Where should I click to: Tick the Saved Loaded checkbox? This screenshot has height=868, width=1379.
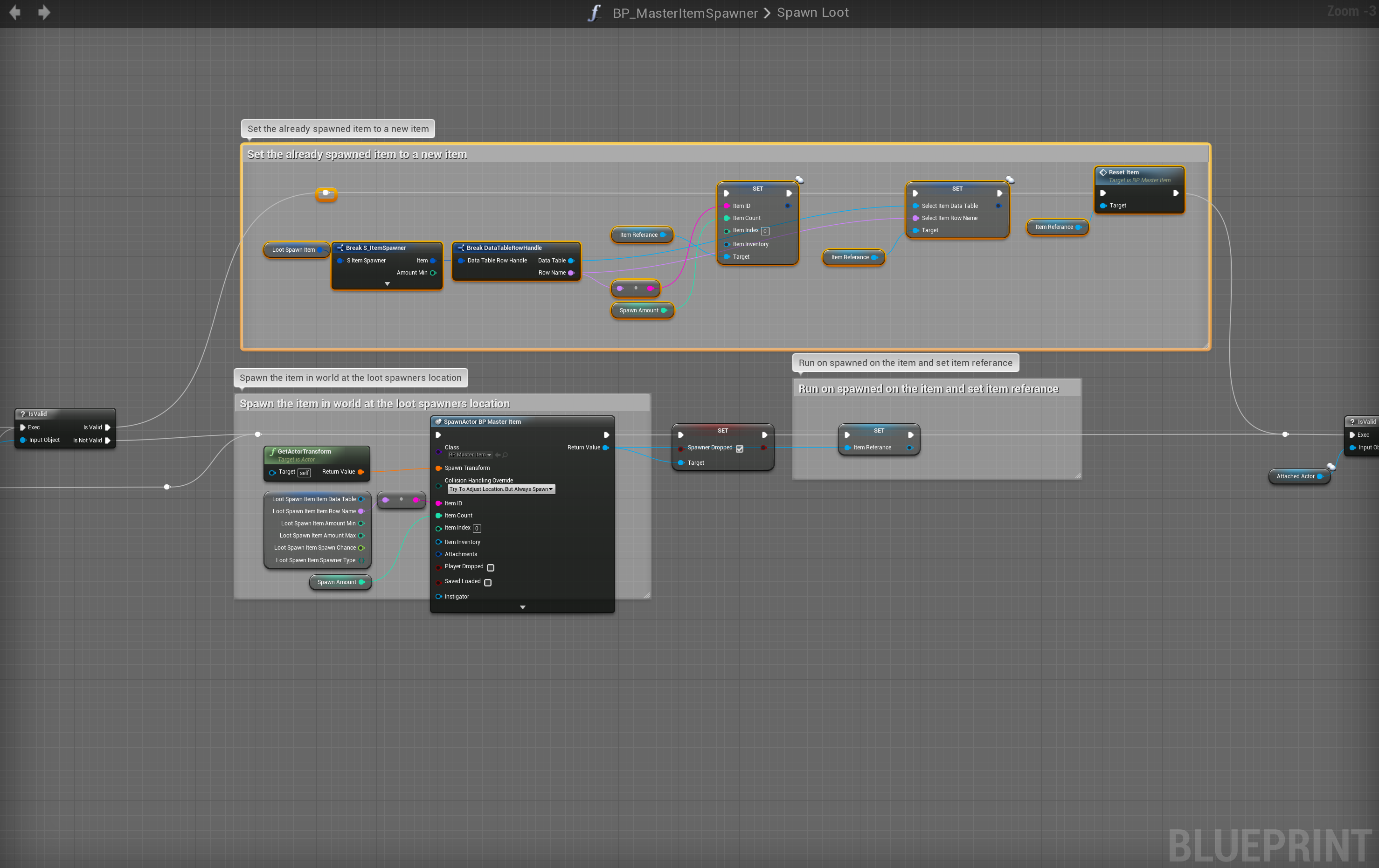[488, 582]
